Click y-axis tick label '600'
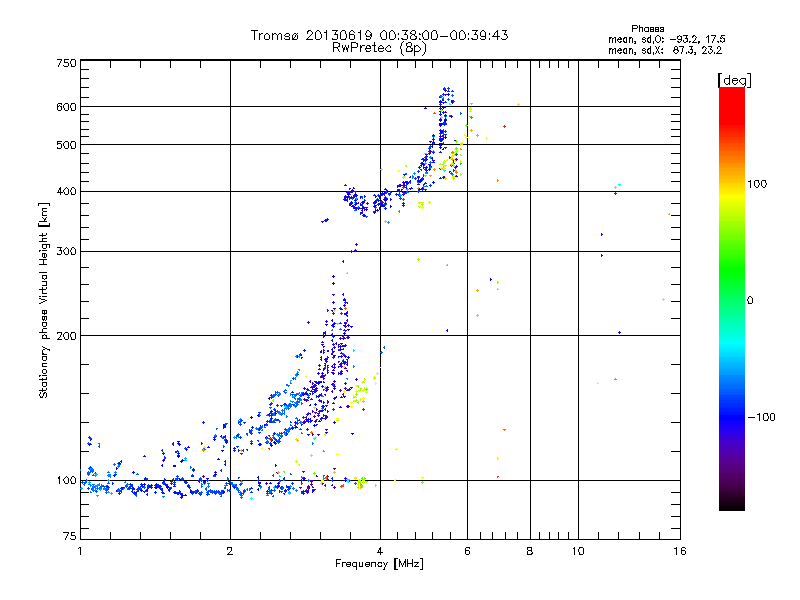The height and width of the screenshot is (600, 800). [66, 107]
